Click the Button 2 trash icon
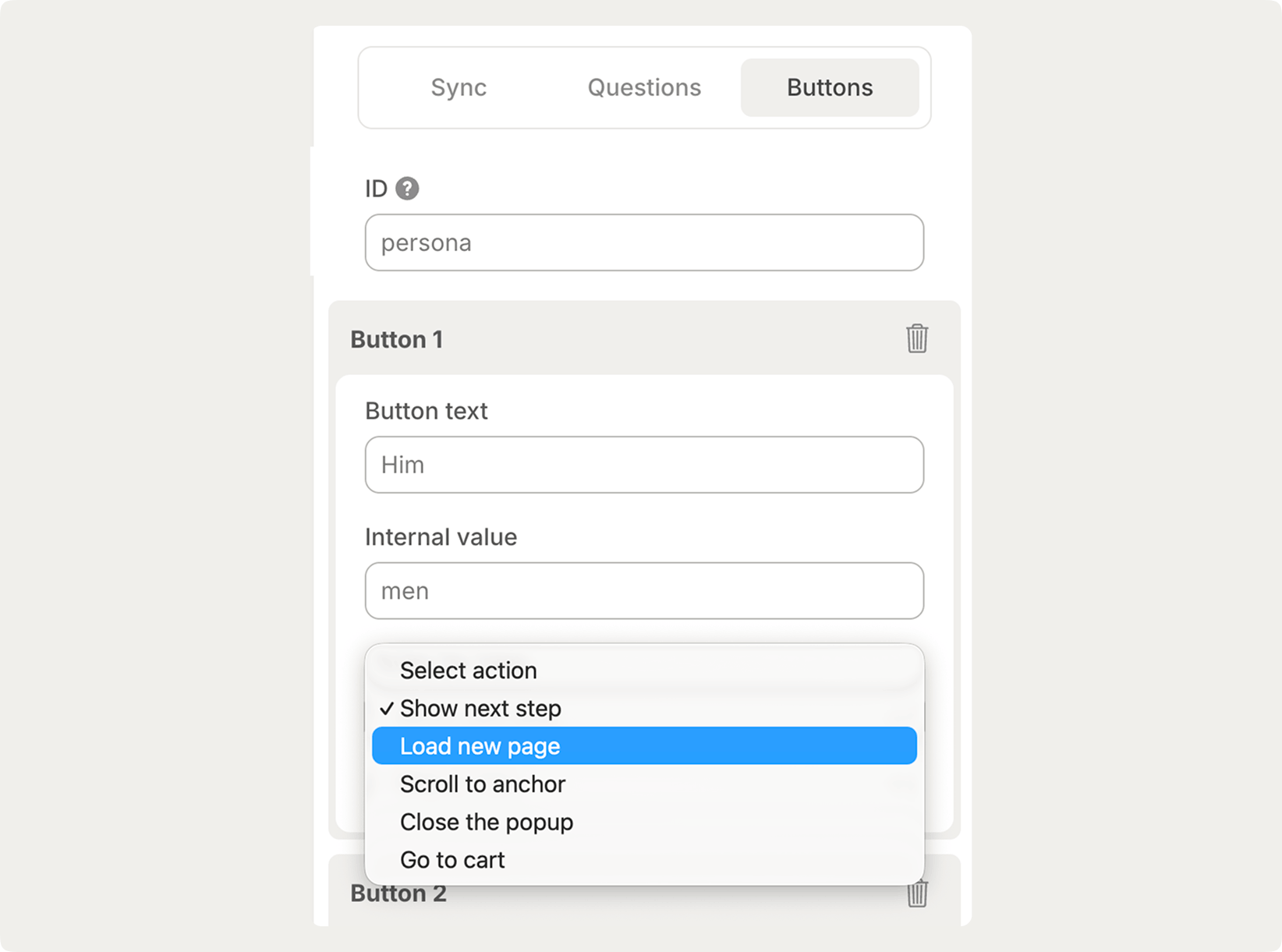The height and width of the screenshot is (952, 1282). 917,894
